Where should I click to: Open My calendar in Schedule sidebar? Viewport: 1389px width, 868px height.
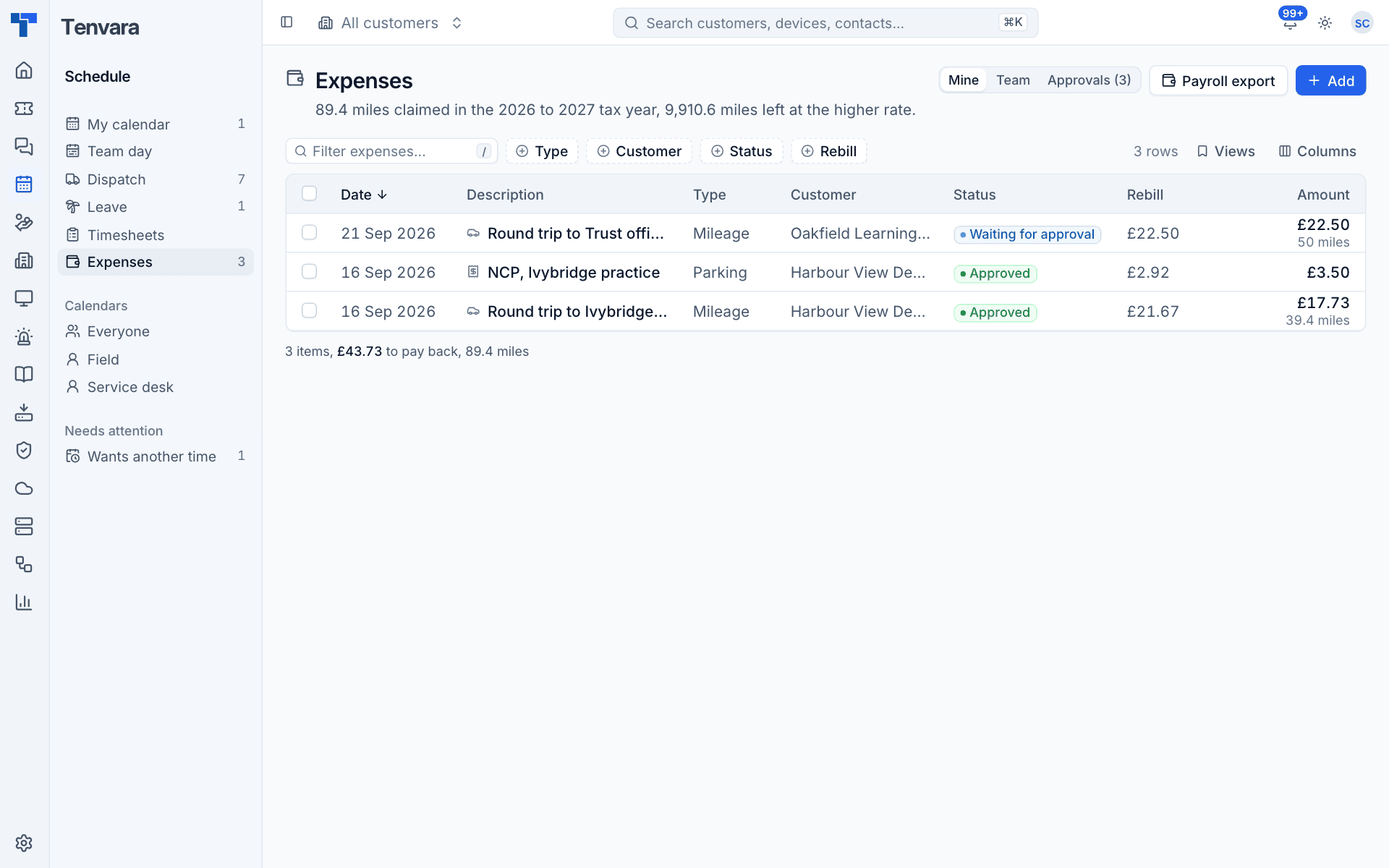[156, 124]
